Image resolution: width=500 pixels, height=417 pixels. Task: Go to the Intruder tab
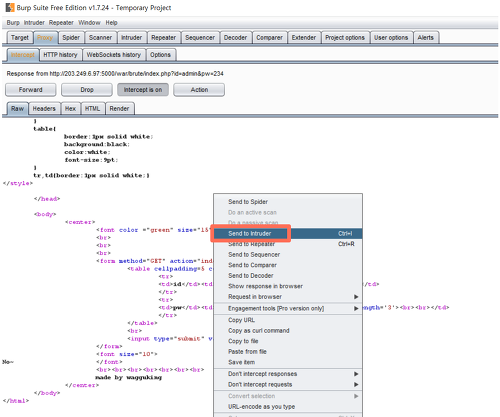point(131,38)
